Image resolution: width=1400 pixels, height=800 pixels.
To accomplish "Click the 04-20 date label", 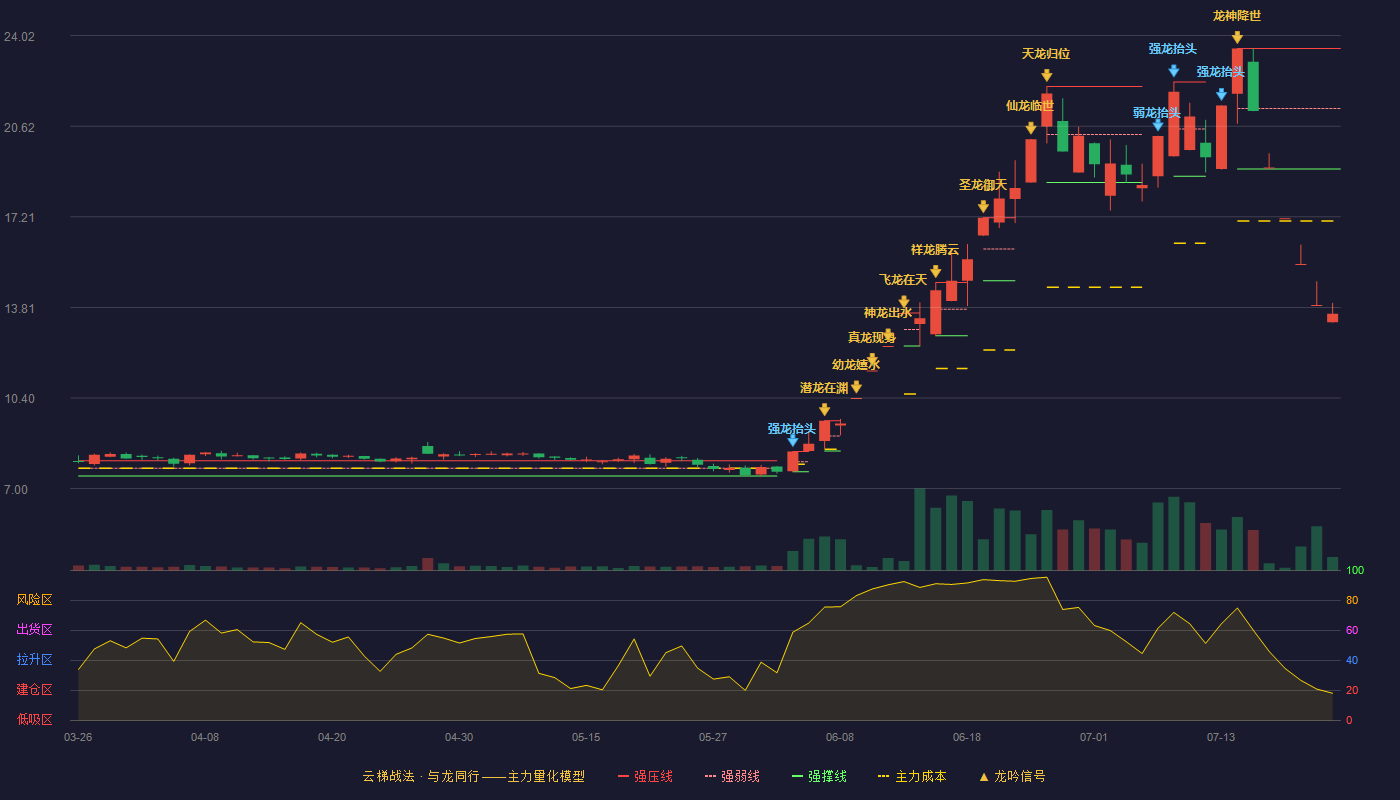I will 332,737.
